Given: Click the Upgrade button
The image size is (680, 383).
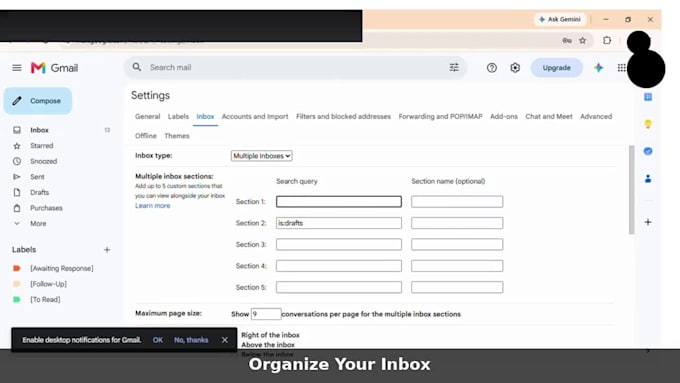Looking at the screenshot, I should pos(556,68).
